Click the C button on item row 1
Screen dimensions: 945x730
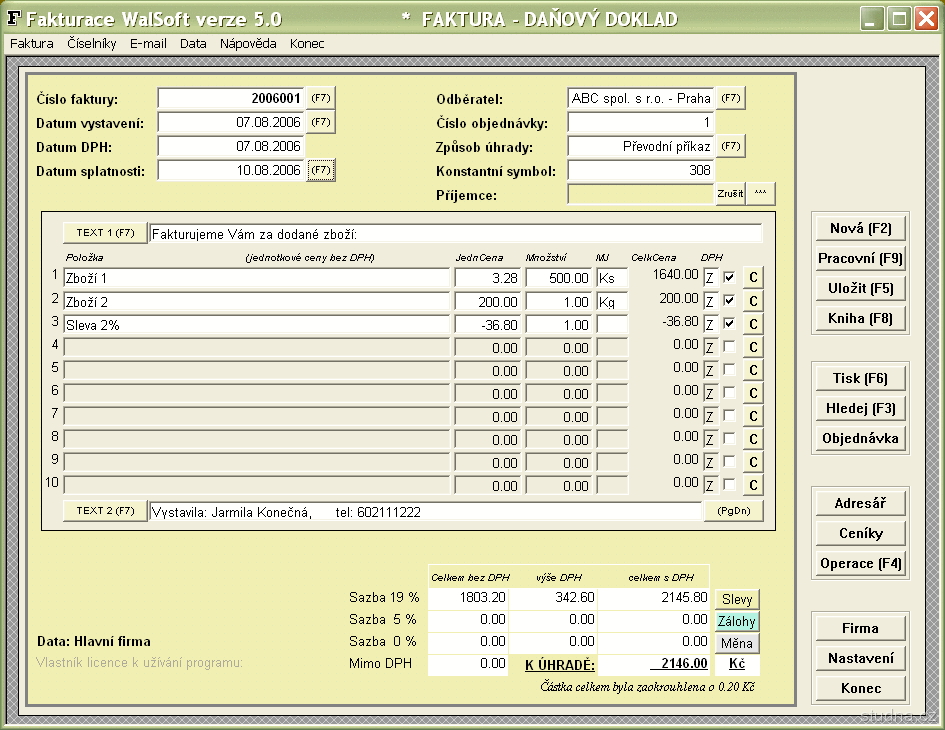point(753,277)
